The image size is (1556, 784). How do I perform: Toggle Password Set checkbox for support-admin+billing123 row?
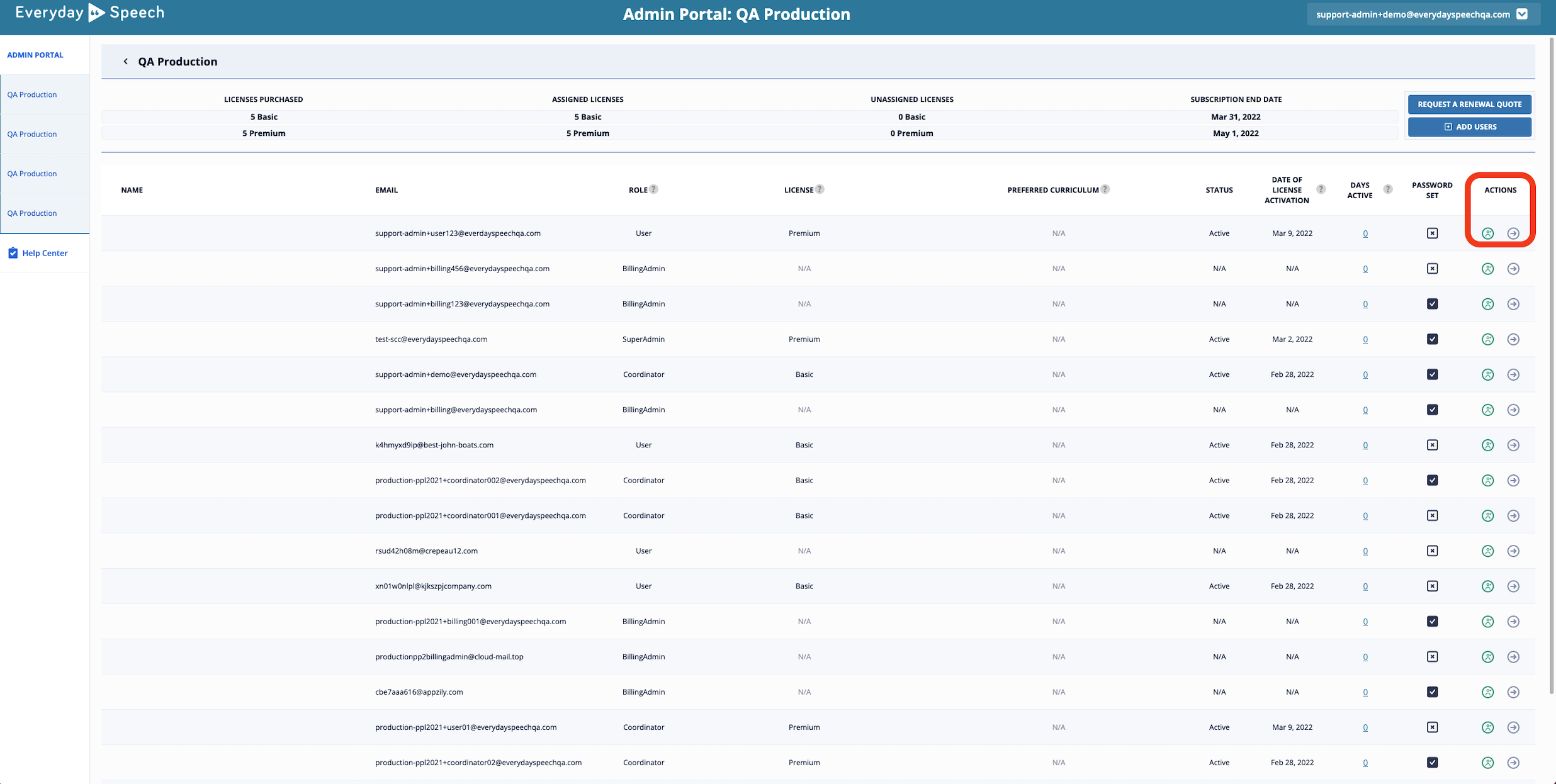1432,304
